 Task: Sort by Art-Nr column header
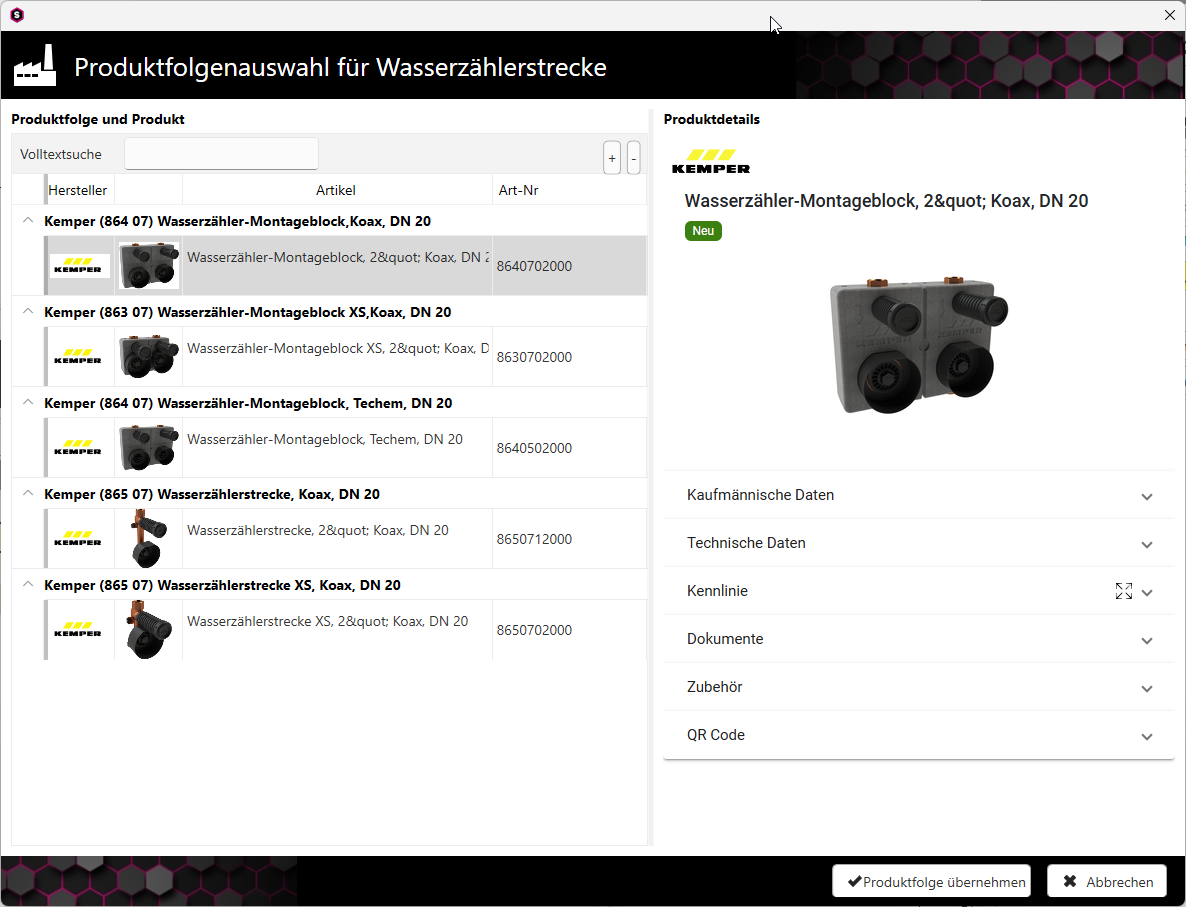519,190
